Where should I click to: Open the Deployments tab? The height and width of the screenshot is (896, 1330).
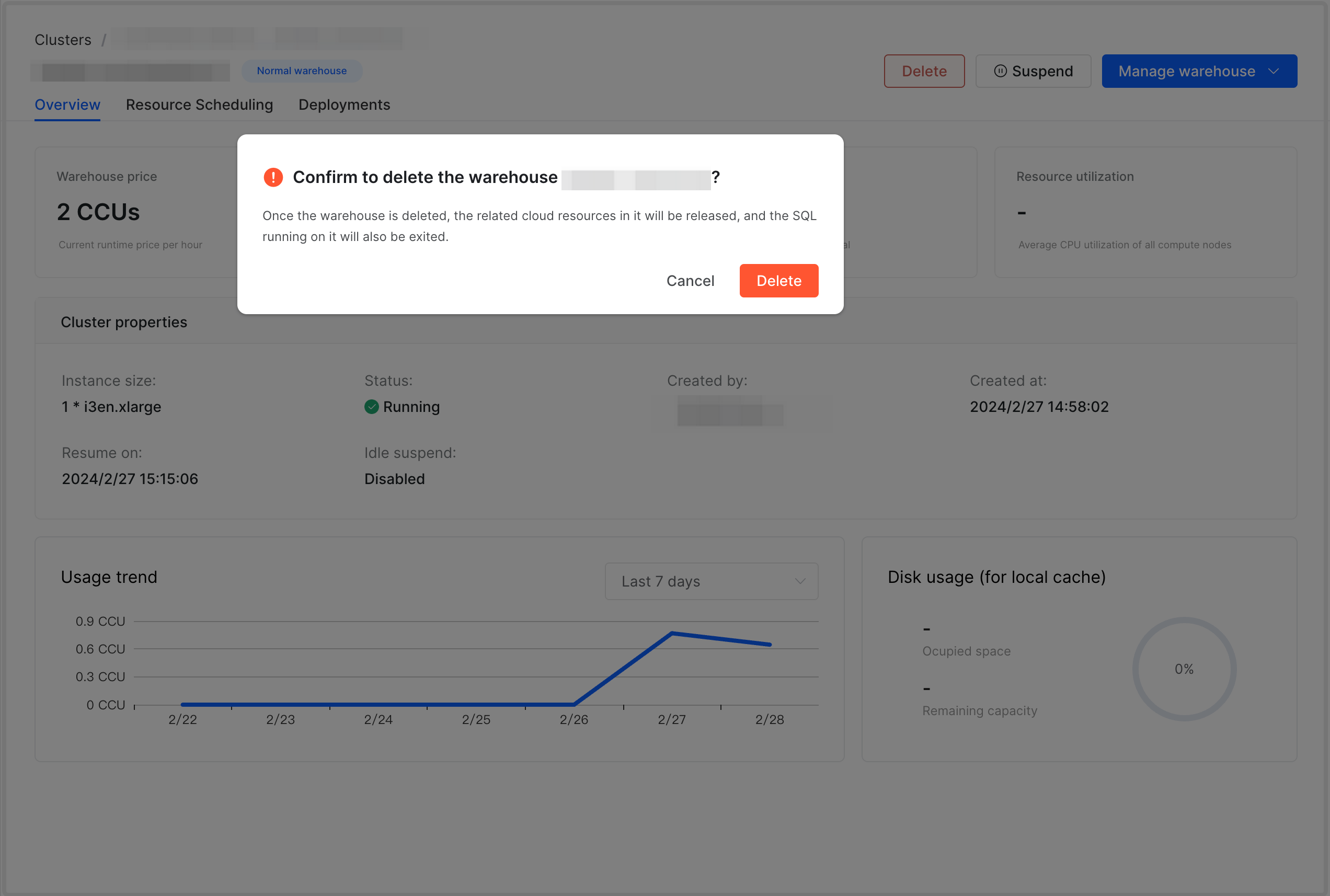[344, 105]
